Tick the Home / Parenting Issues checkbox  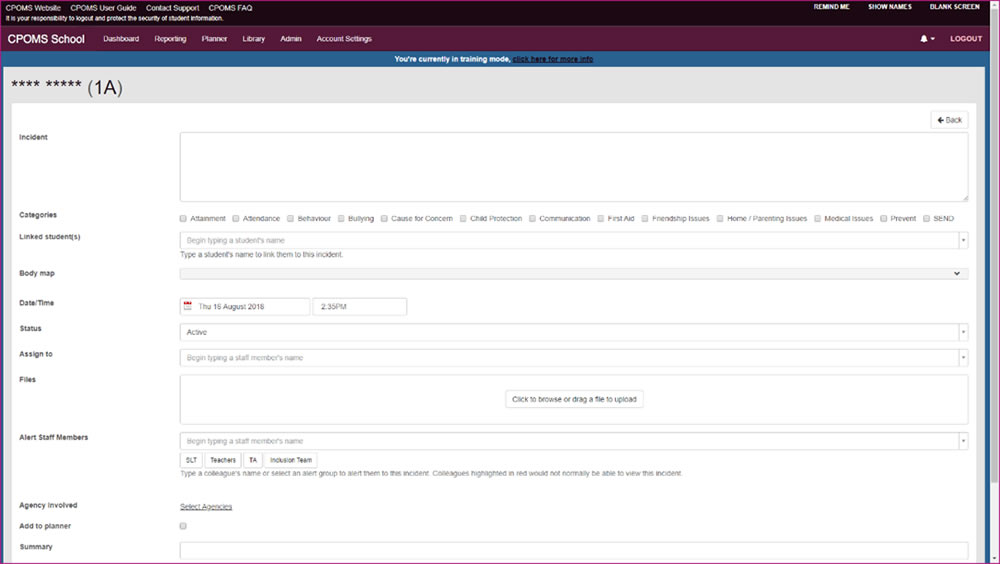pos(720,218)
